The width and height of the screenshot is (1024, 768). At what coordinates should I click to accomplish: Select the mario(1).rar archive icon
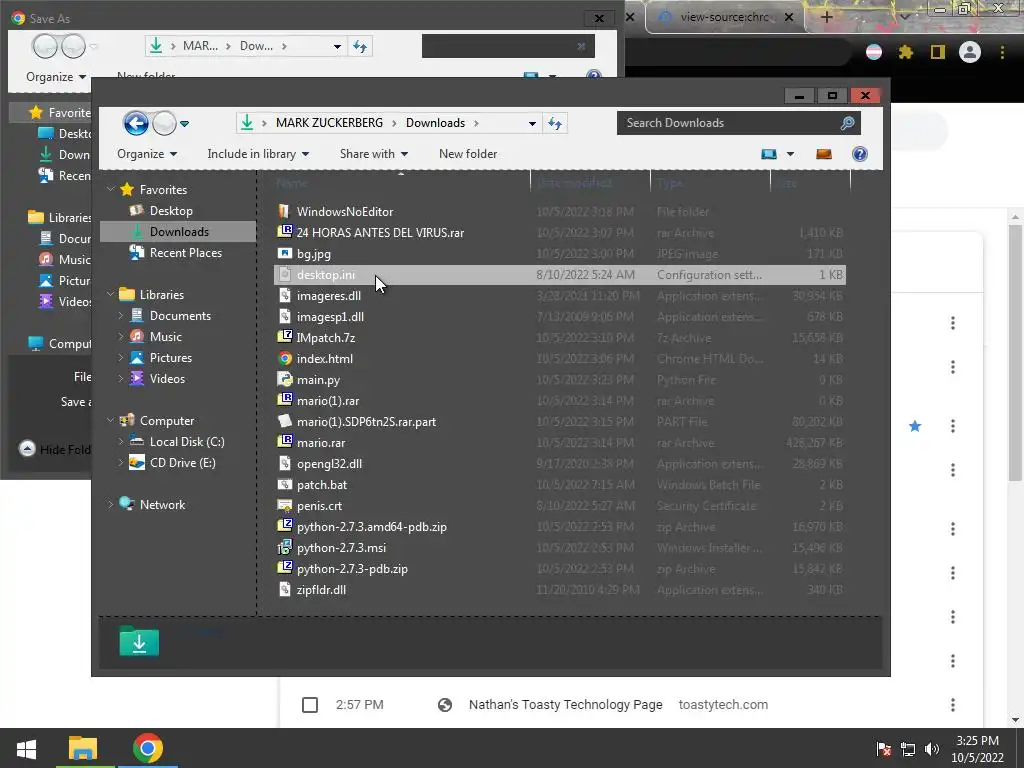pos(284,400)
